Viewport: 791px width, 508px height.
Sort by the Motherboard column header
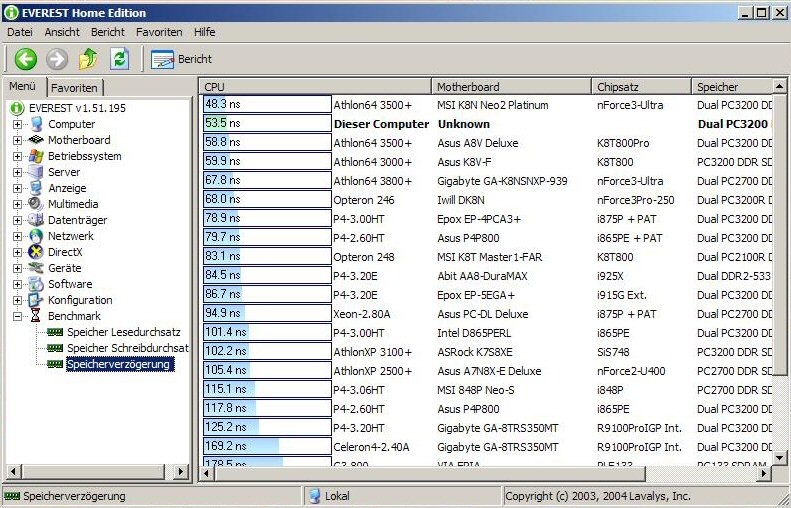512,87
